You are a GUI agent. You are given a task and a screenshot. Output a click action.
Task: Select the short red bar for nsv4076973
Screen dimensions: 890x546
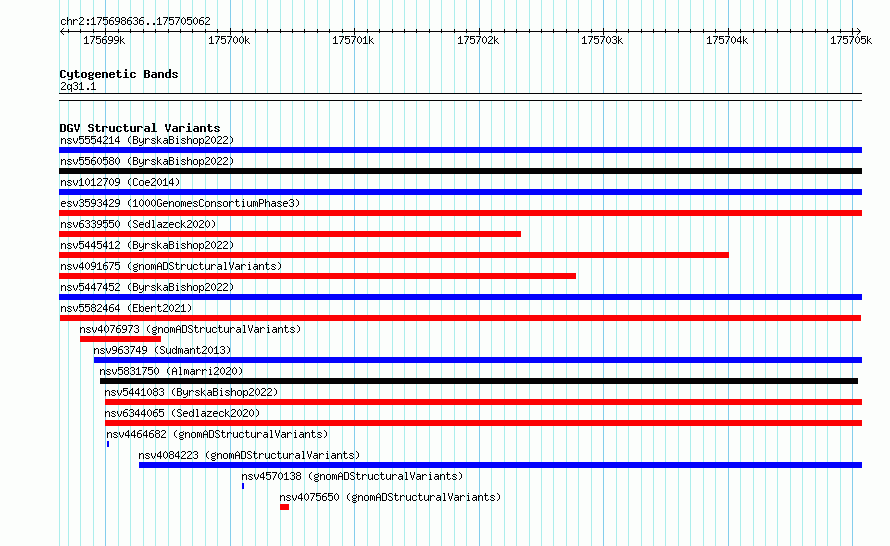[x=120, y=339]
